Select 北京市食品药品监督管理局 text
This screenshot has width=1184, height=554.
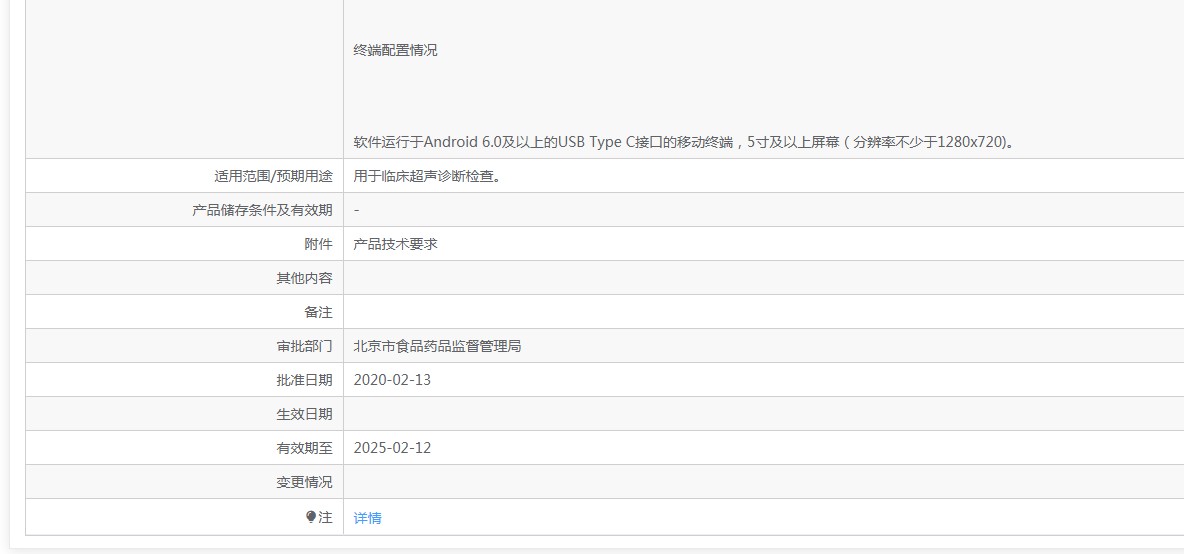(x=437, y=346)
